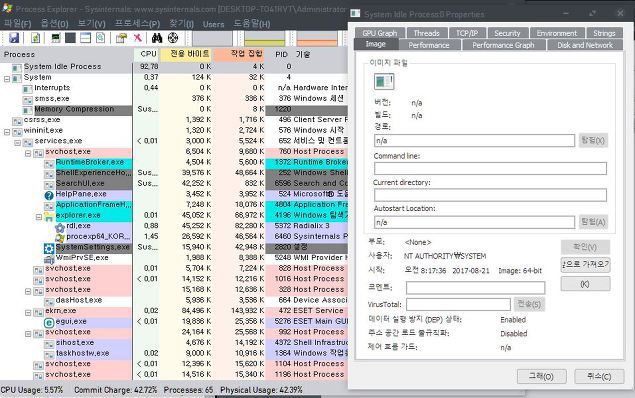Viewport: 635px width, 398px height.
Task: Click the crosshair Find Window's Process icon
Action: 173,38
